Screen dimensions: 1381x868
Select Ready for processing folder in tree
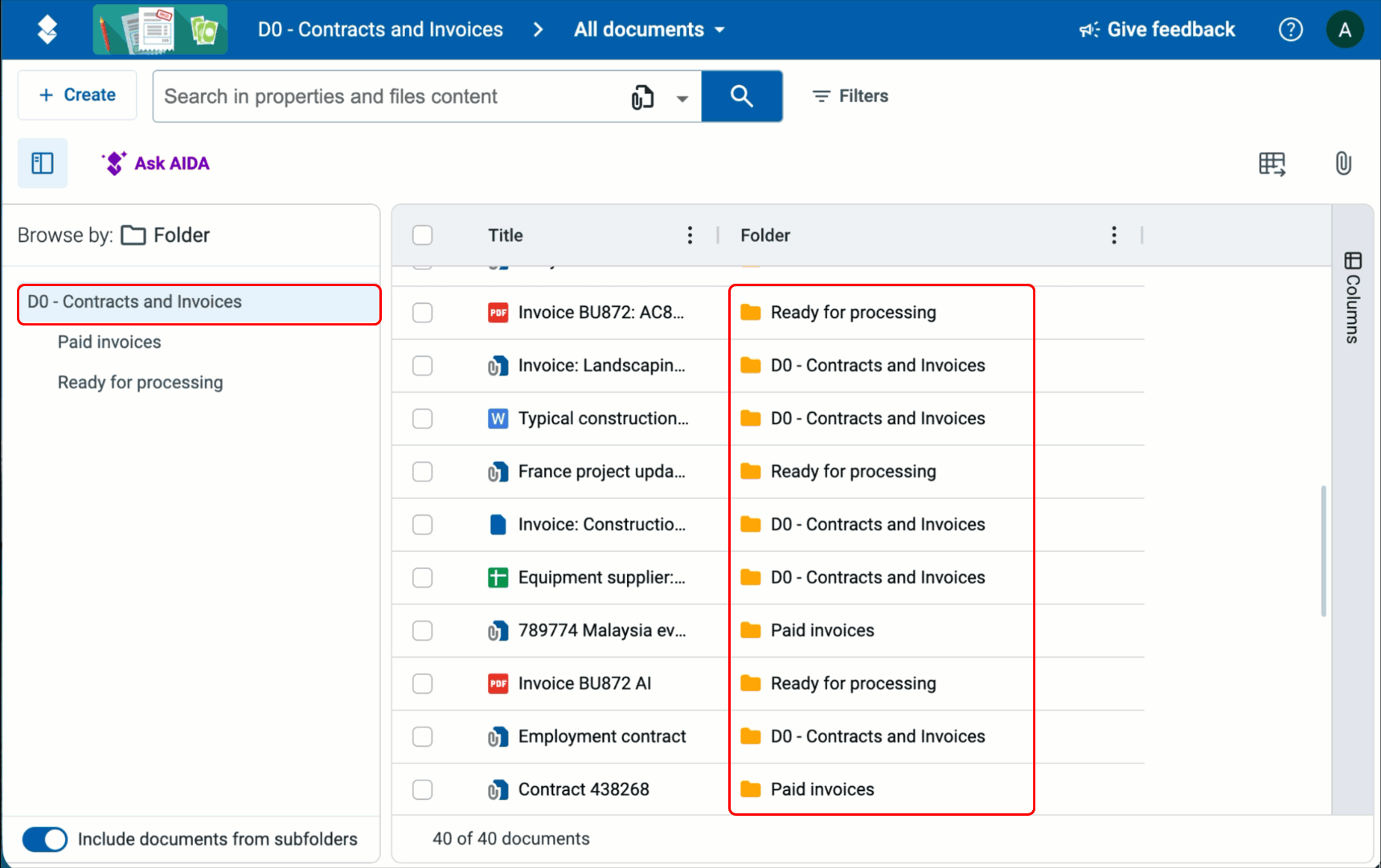tap(140, 383)
